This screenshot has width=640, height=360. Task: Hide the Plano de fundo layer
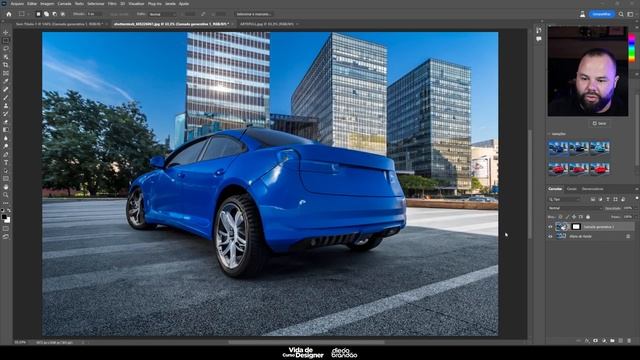[550, 236]
